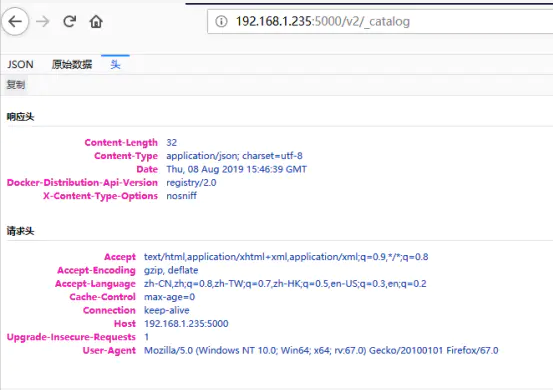Select the Host value 192.168.1.235:5000
Image resolution: width=553 pixels, height=390 pixels.
click(x=186, y=324)
